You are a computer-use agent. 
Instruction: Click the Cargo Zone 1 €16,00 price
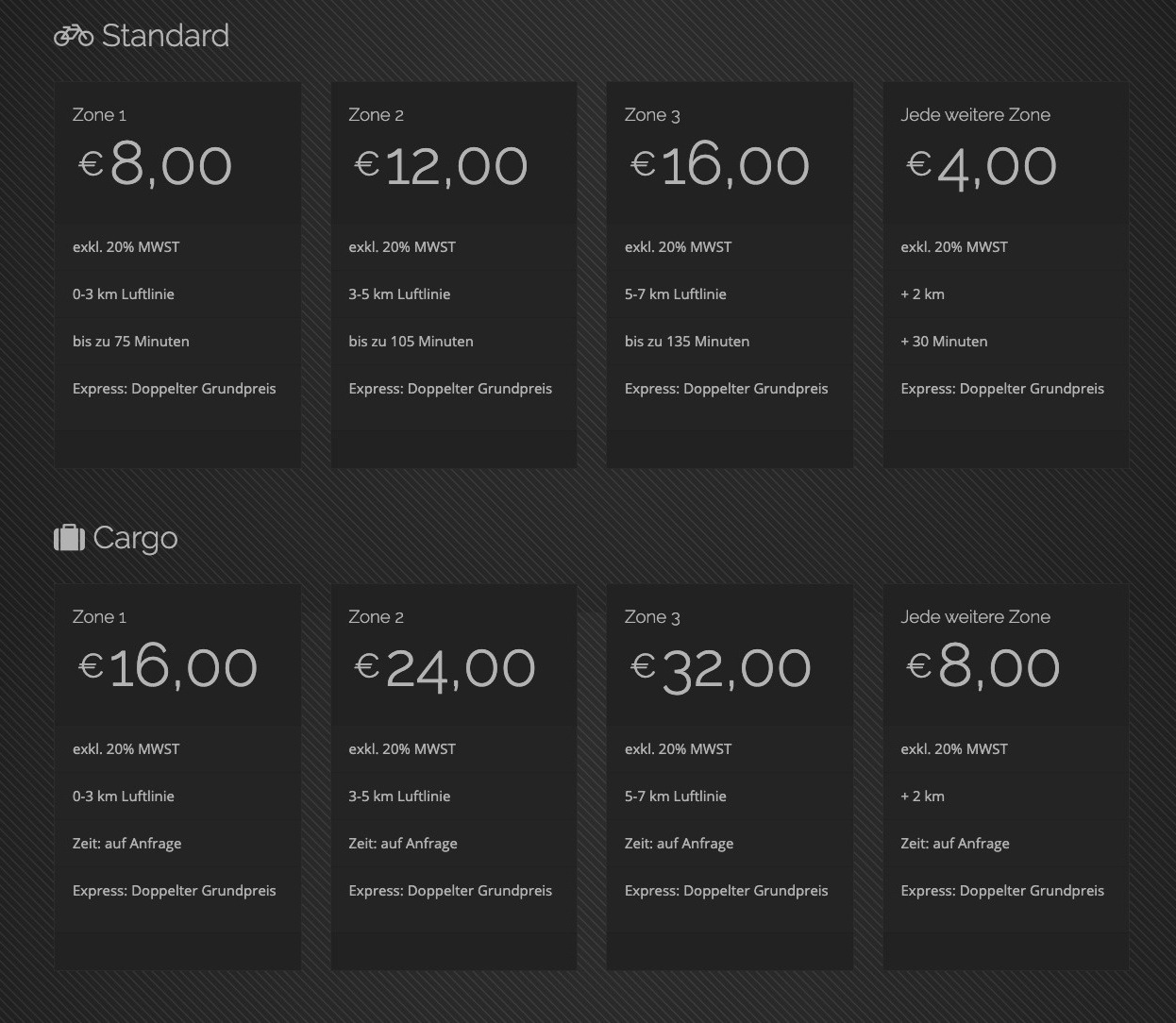[x=168, y=668]
